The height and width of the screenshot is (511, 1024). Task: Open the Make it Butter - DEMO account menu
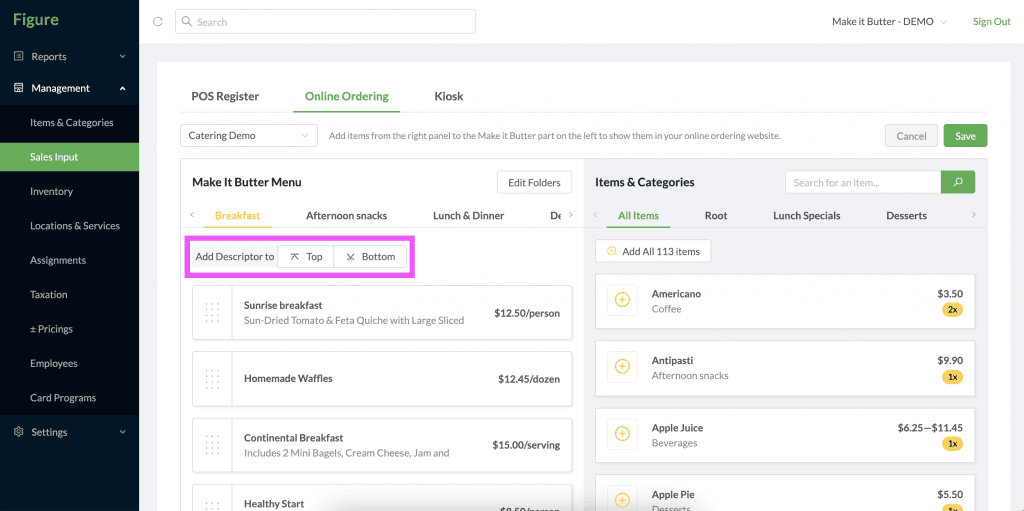tap(889, 22)
